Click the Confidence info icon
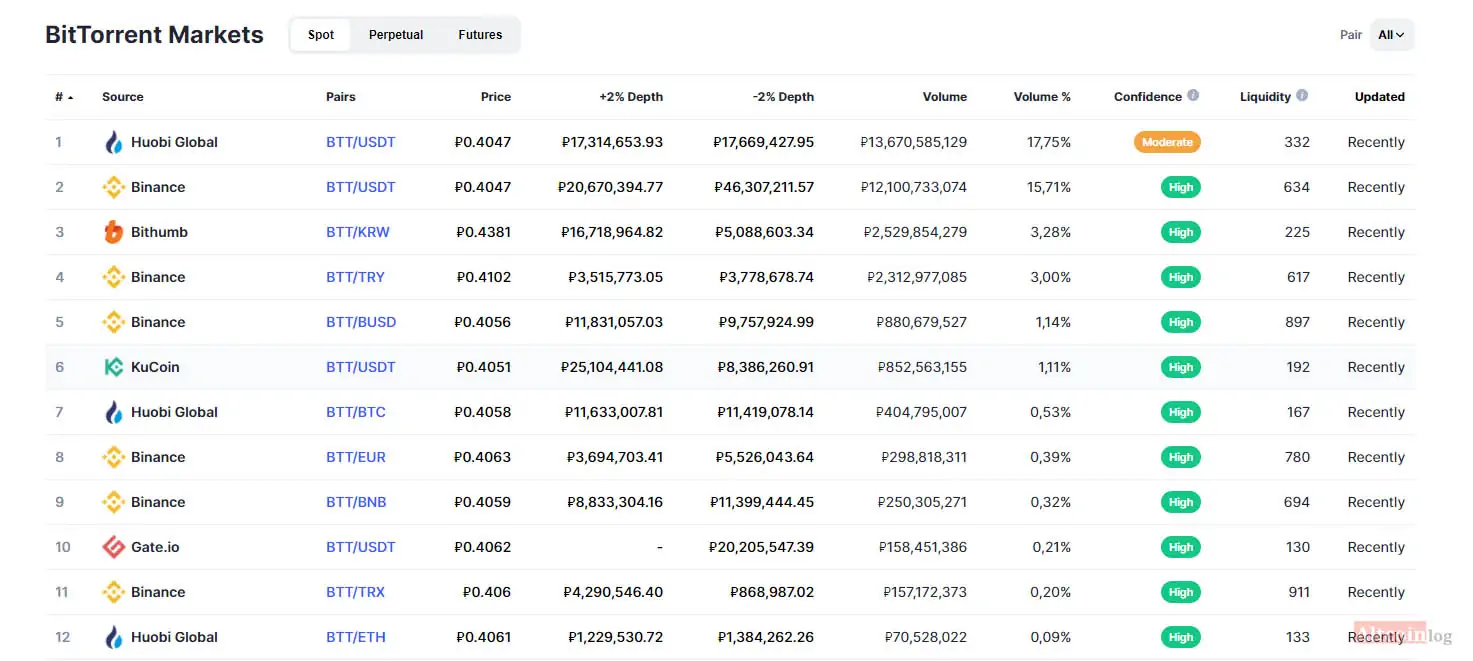Image resolution: width=1473 pixels, height=661 pixels. (x=1193, y=96)
